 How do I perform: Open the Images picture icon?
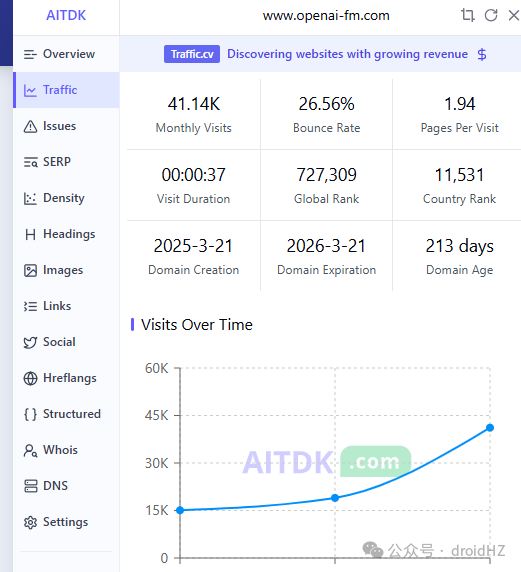click(30, 270)
